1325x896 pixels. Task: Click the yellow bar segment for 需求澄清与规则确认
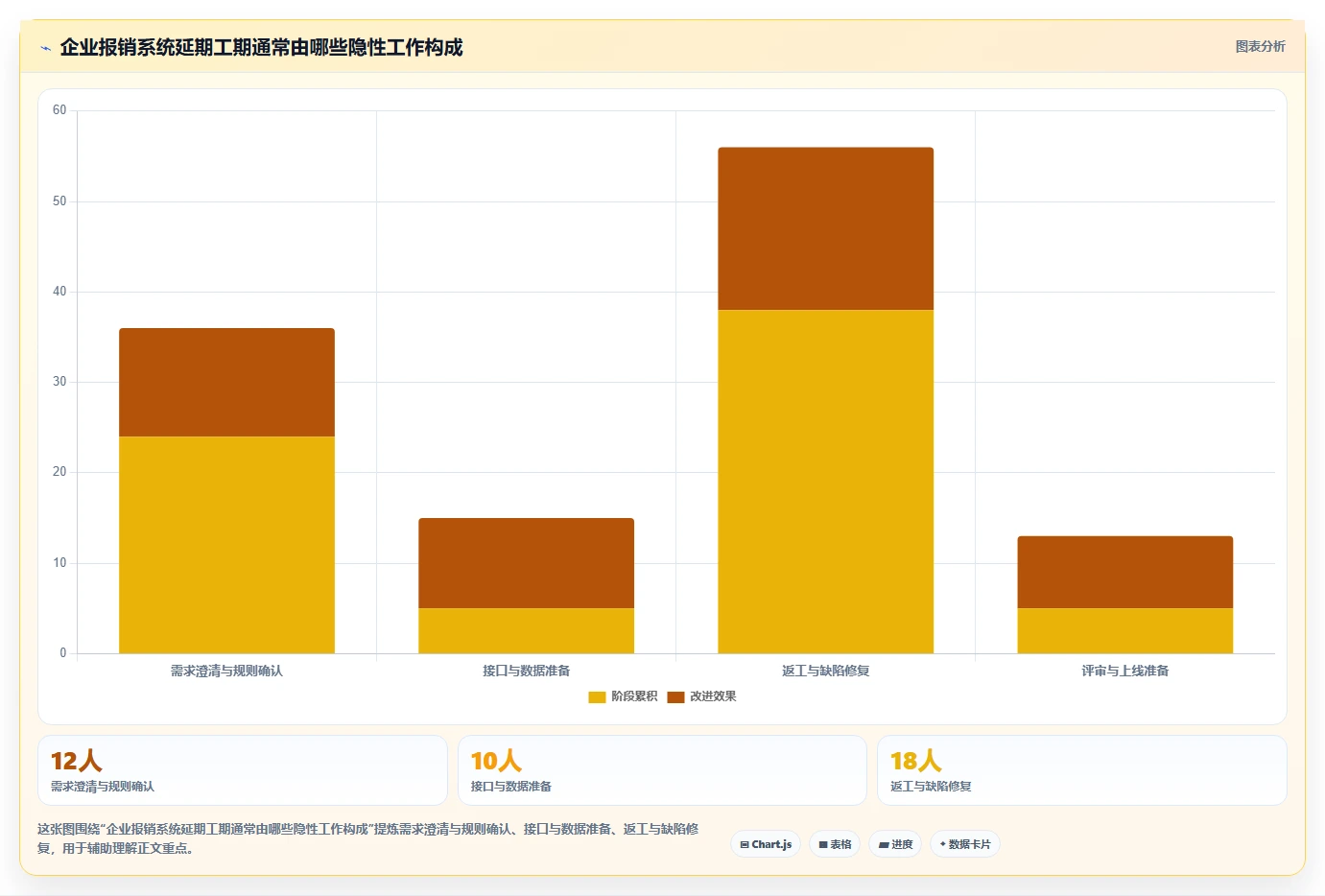pyautogui.click(x=226, y=545)
